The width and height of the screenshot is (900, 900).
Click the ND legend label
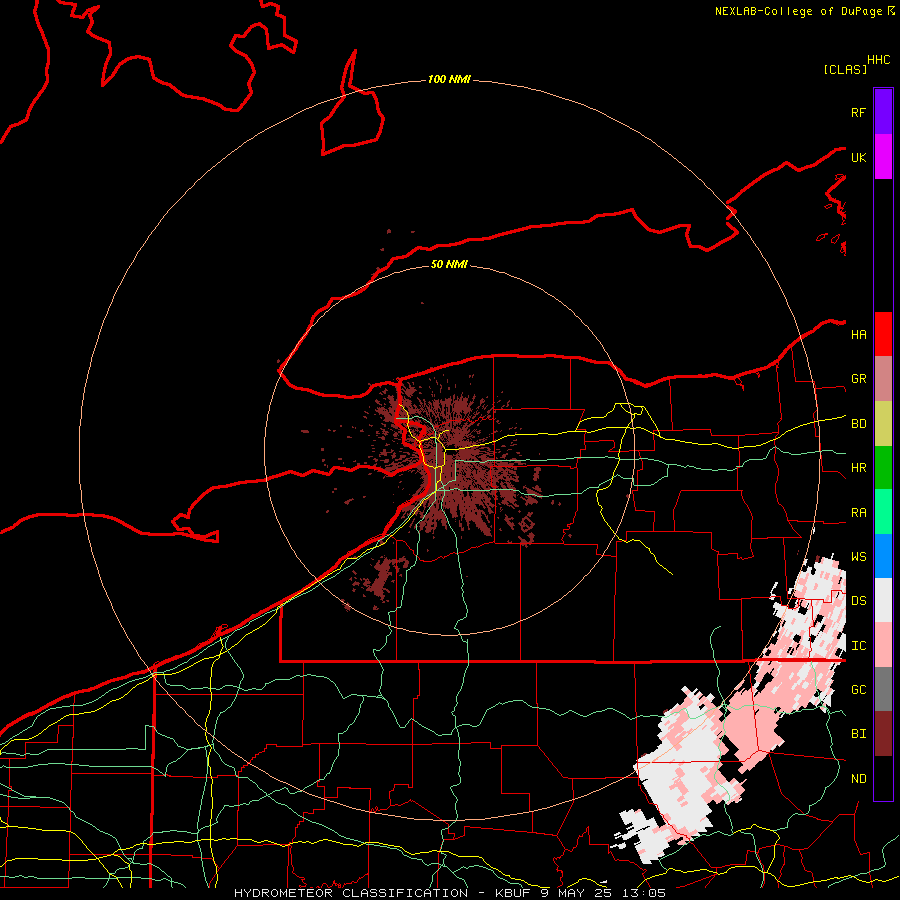[858, 779]
